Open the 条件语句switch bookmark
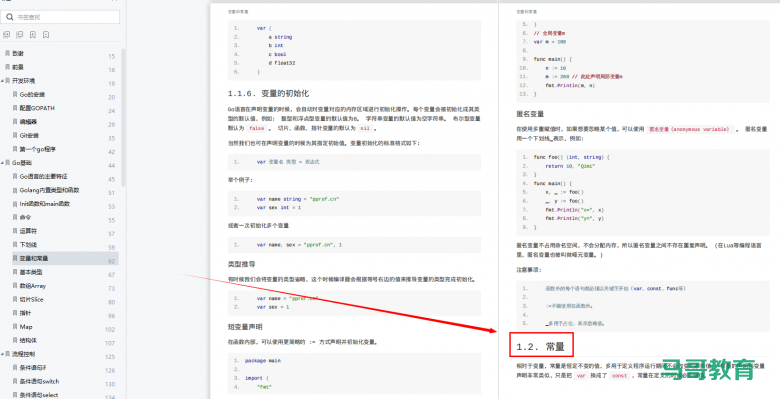 click(x=39, y=382)
